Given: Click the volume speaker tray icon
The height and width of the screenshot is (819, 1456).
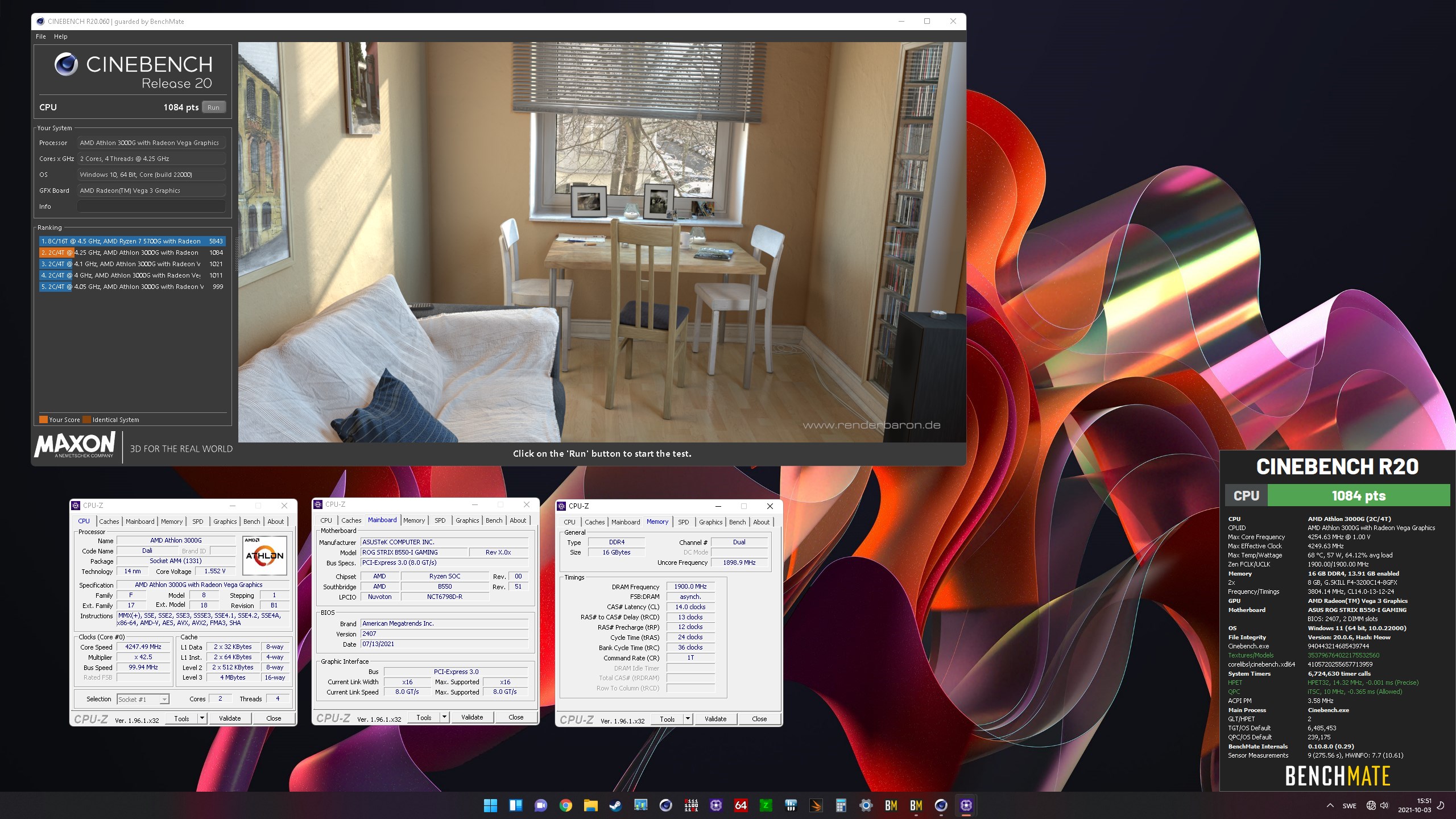Looking at the screenshot, I should (x=1384, y=805).
